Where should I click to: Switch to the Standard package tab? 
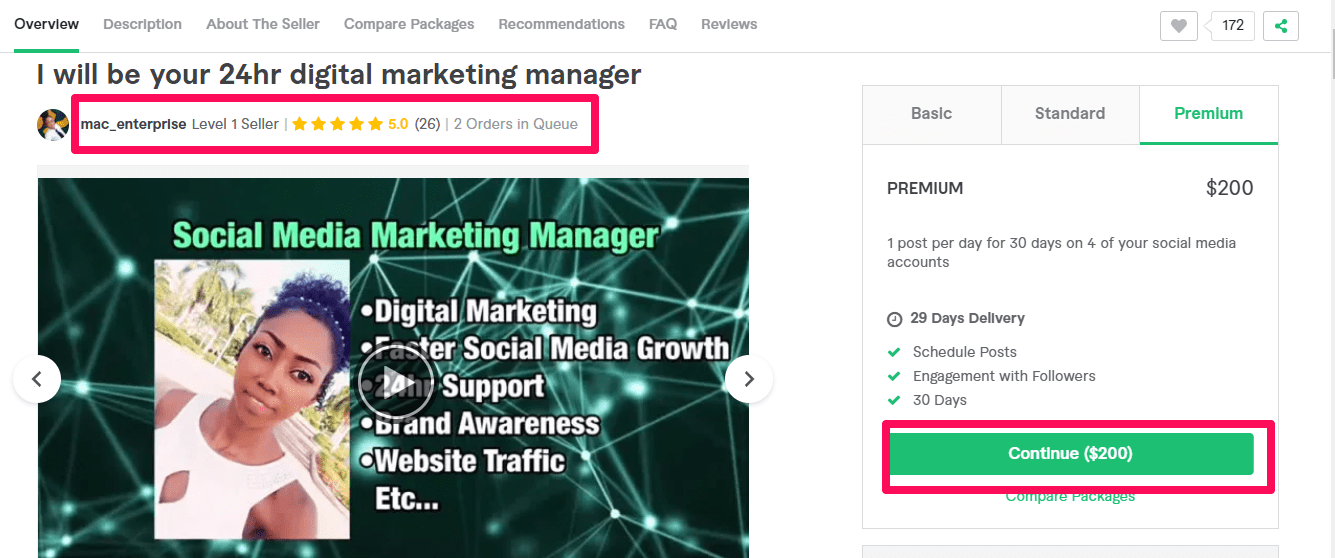(x=1069, y=114)
